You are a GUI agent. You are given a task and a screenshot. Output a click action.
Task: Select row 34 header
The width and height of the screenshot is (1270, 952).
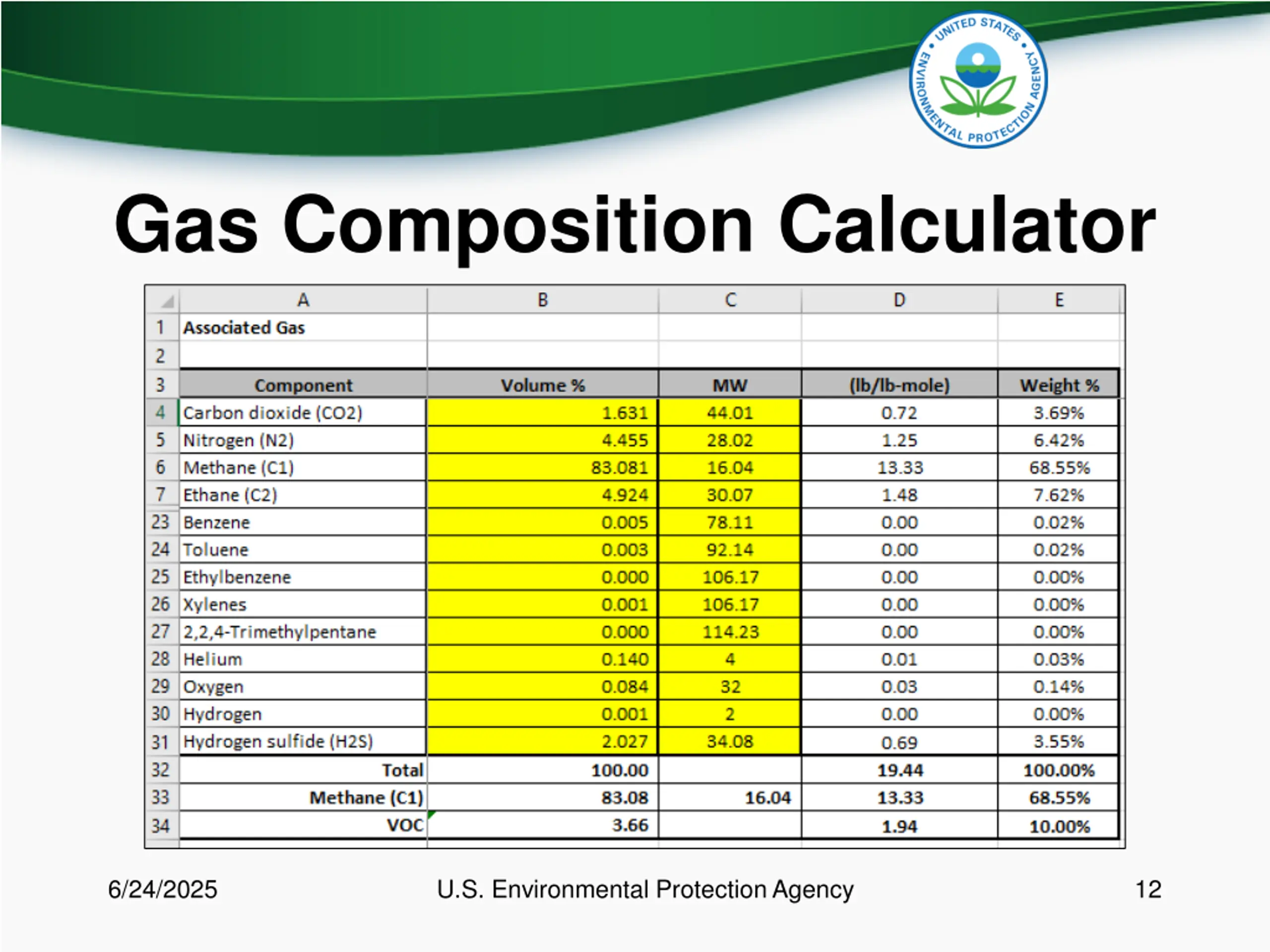click(162, 826)
